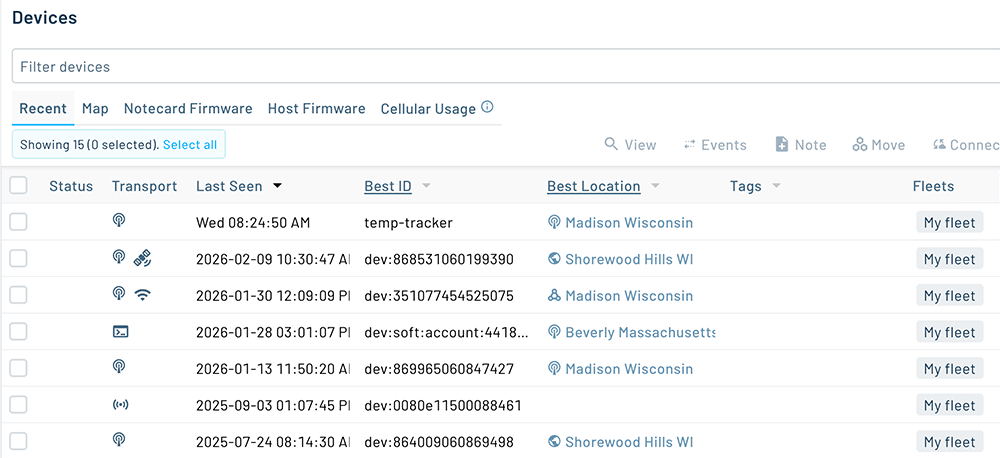Viewport: 1000px width, 458px height.
Task: Open the Notecard Firmware tab
Action: pyautogui.click(x=188, y=108)
